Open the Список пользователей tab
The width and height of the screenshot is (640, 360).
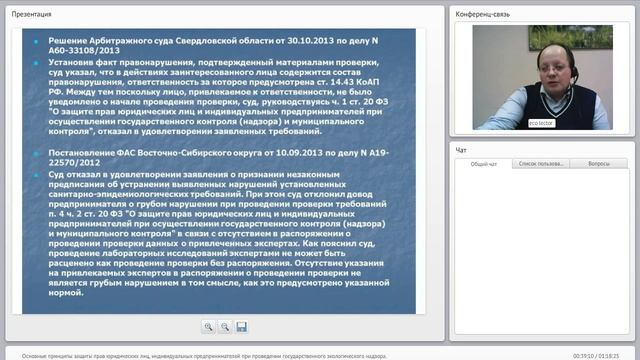tap(541, 164)
